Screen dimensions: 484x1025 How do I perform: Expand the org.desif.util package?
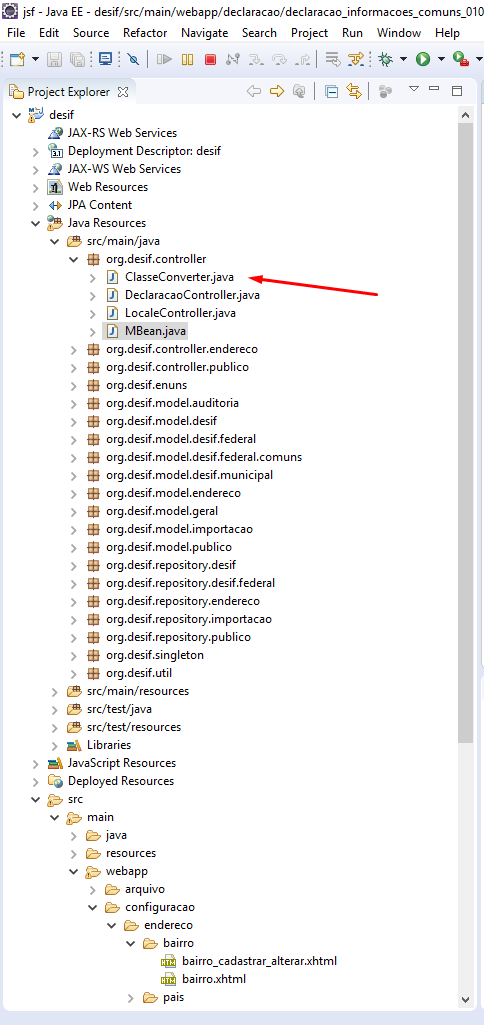coord(73,673)
